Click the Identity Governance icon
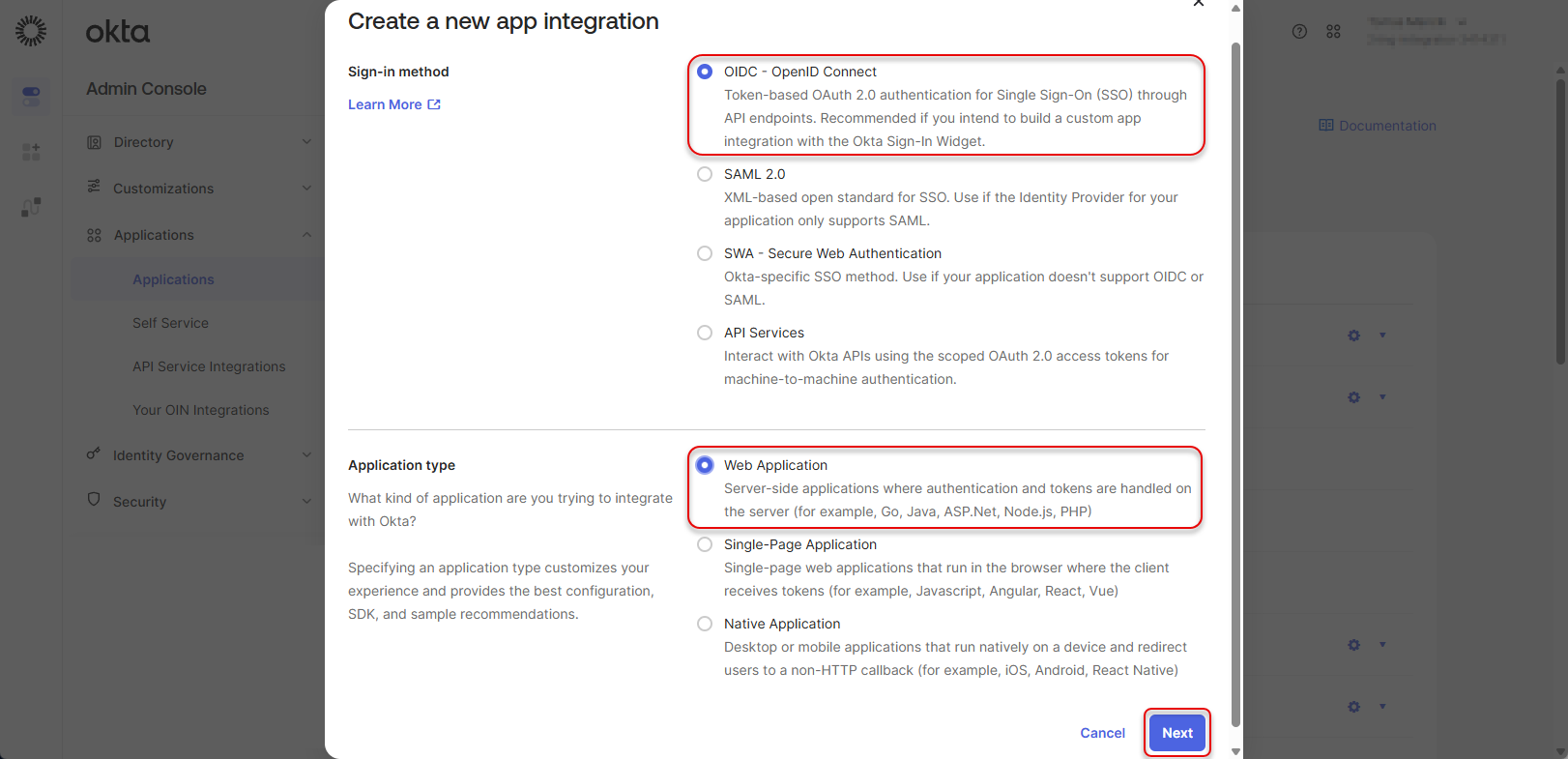Screen dimensions: 1568x759 click(94, 453)
